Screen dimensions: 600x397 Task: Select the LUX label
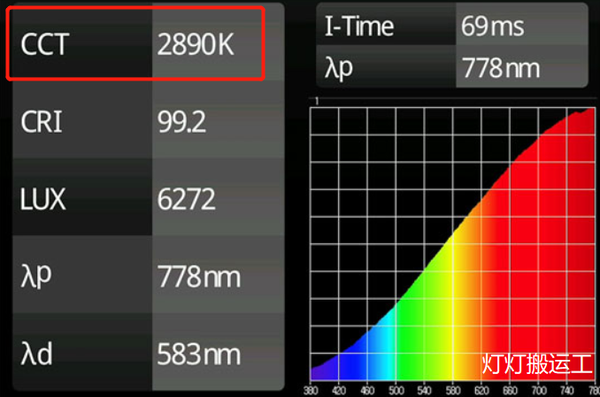click(x=43, y=199)
